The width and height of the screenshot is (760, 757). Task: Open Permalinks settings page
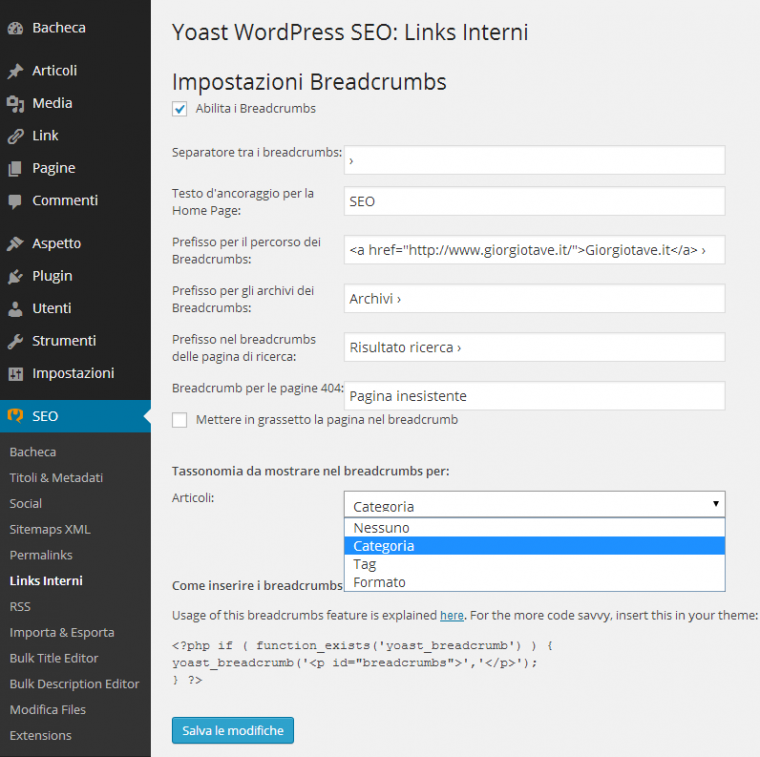pyautogui.click(x=41, y=555)
